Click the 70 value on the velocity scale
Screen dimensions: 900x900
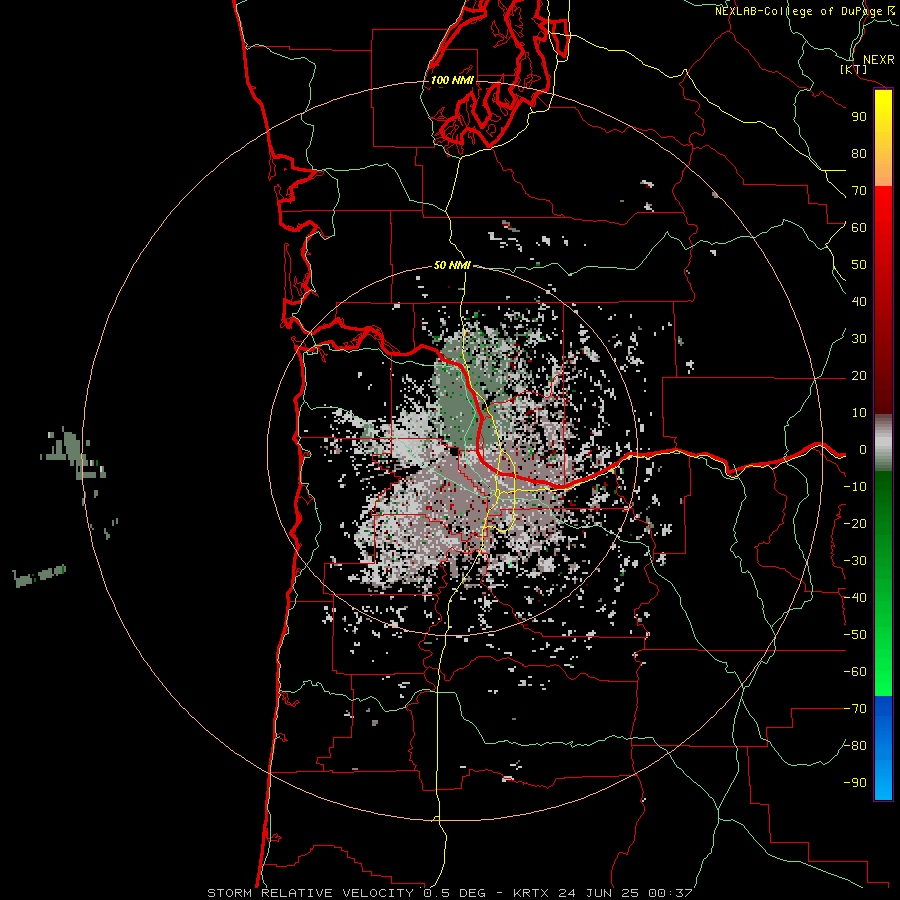859,191
